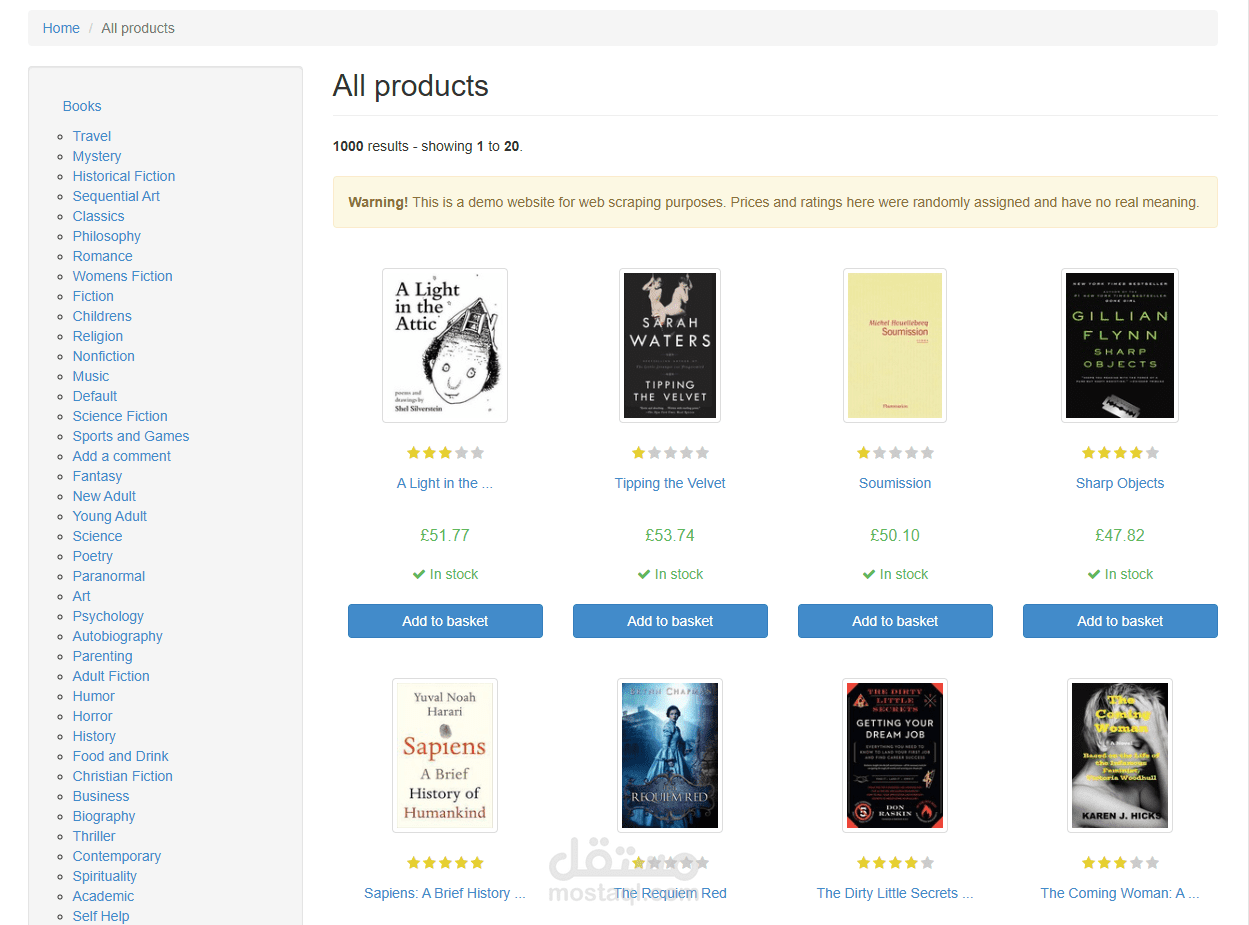Open the Tipping the Velvet title link

[670, 483]
